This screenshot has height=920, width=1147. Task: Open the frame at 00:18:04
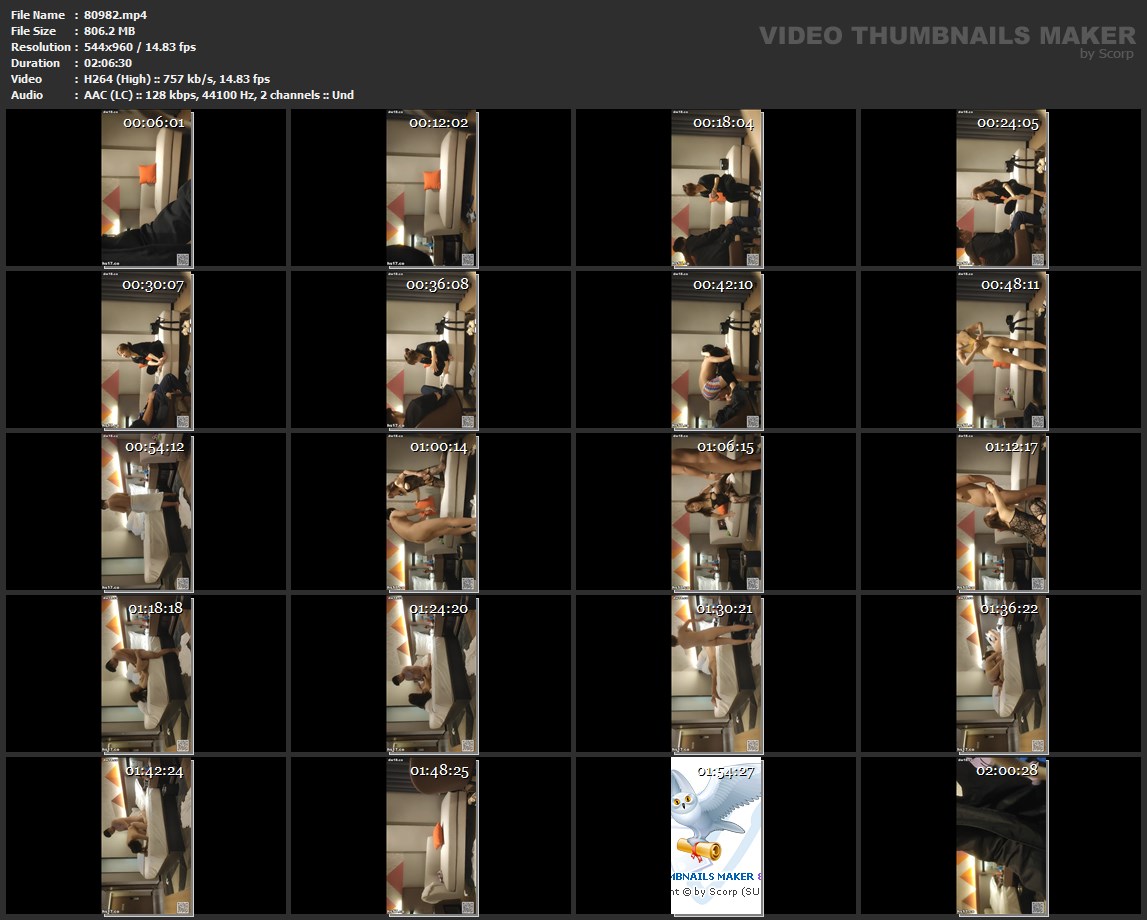click(717, 188)
